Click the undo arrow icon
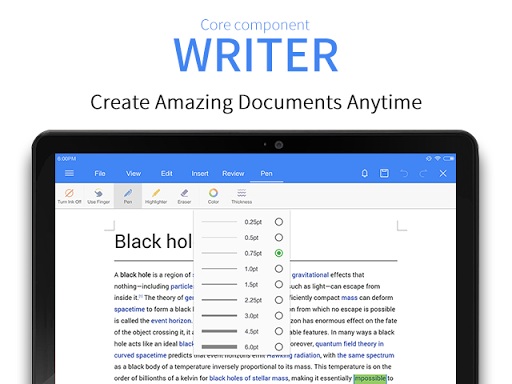Viewport: 512px width, 384px height. [404, 173]
